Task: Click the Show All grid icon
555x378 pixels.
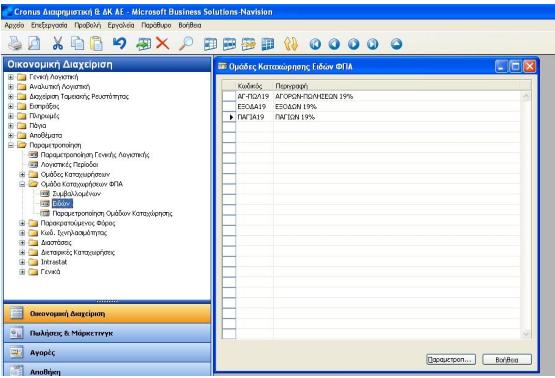Action: point(268,44)
